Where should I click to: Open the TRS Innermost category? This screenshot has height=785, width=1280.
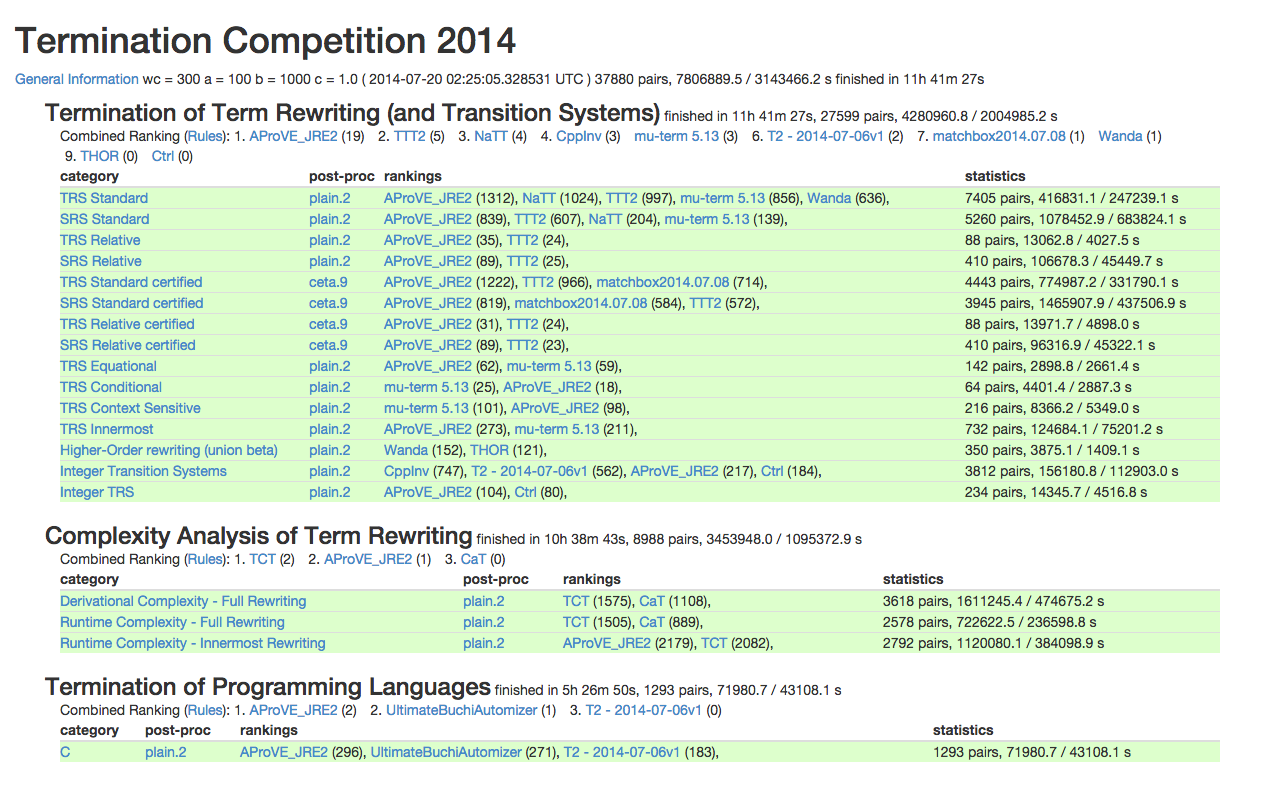tap(107, 429)
